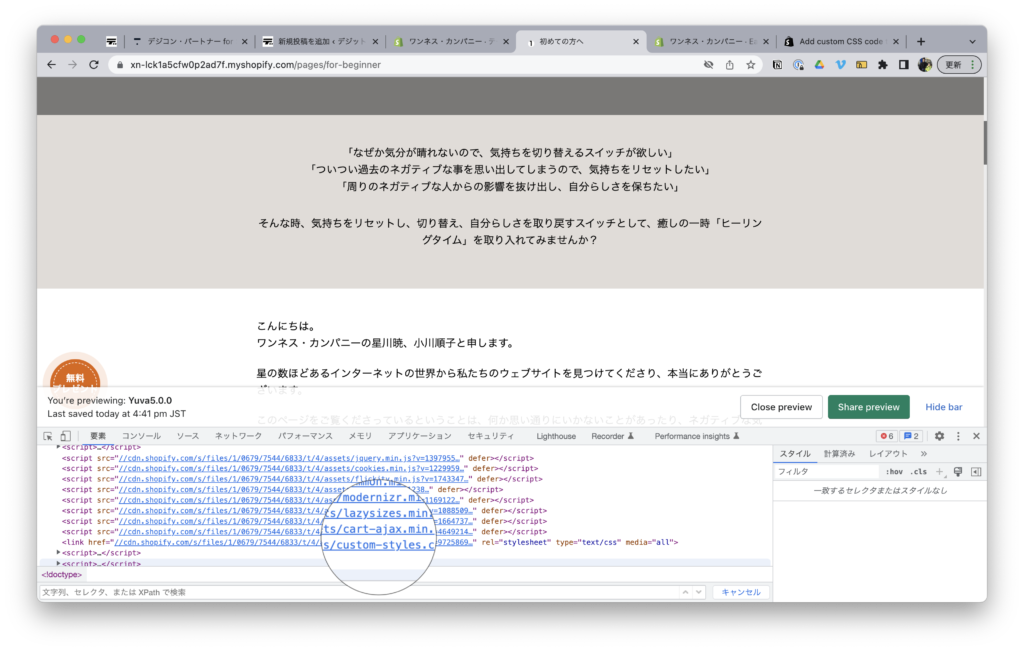1024x651 pixels.
Task: Select the スタイル Styles pane tab
Action: tap(795, 454)
